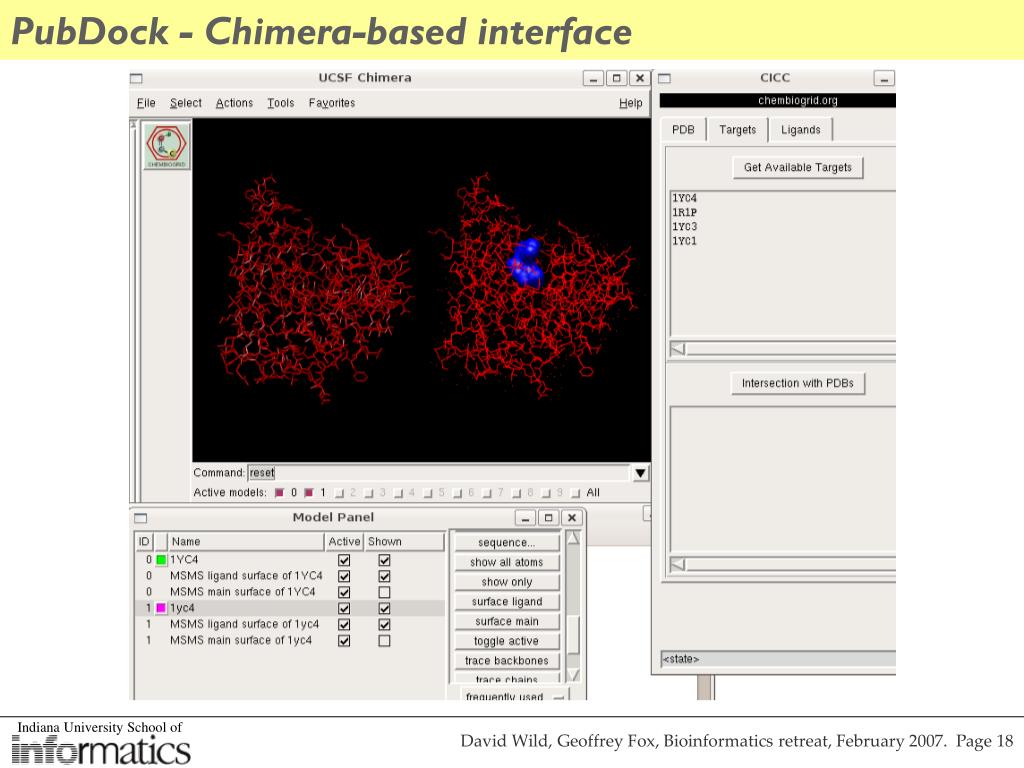Click the toggle active button

tap(507, 641)
